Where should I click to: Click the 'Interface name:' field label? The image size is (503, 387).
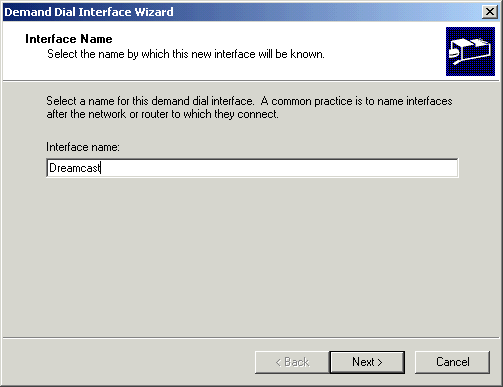click(x=83, y=147)
